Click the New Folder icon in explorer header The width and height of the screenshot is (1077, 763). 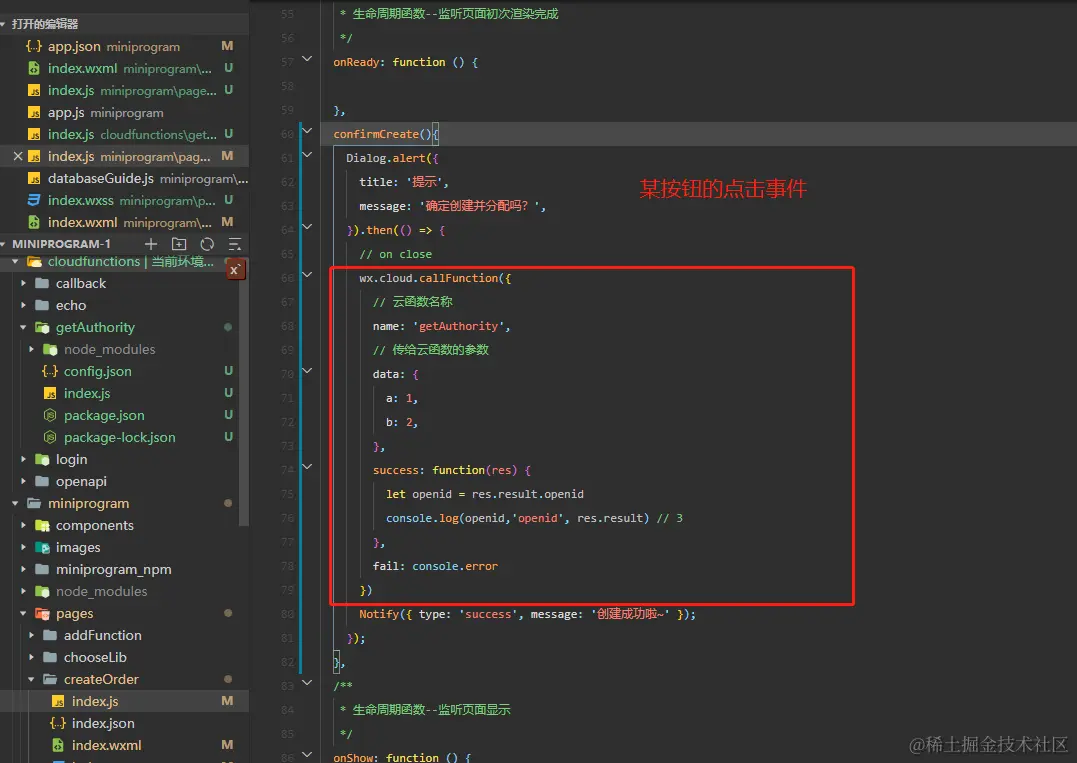click(x=179, y=244)
